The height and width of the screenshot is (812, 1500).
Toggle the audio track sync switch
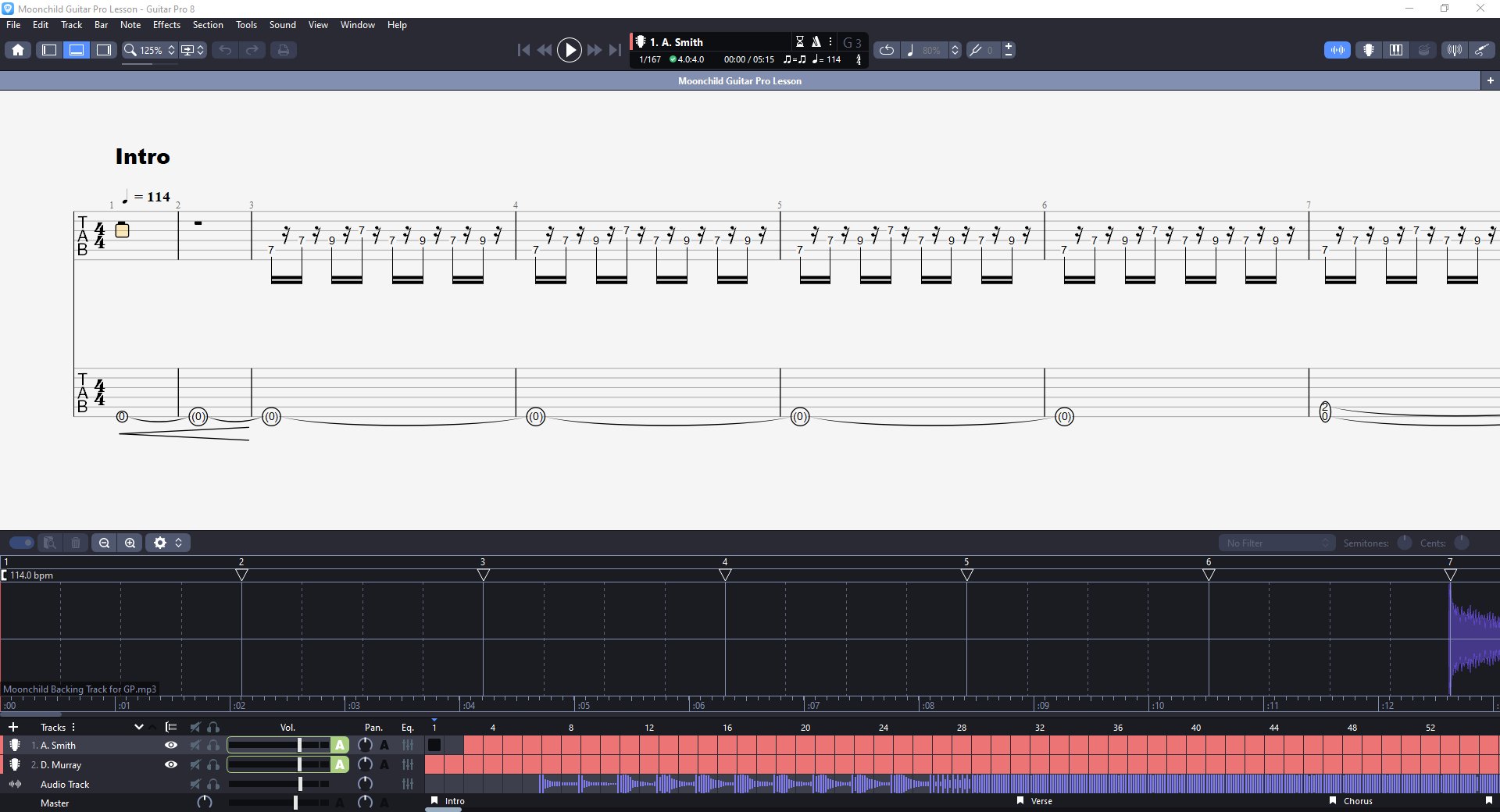pyautogui.click(x=22, y=543)
